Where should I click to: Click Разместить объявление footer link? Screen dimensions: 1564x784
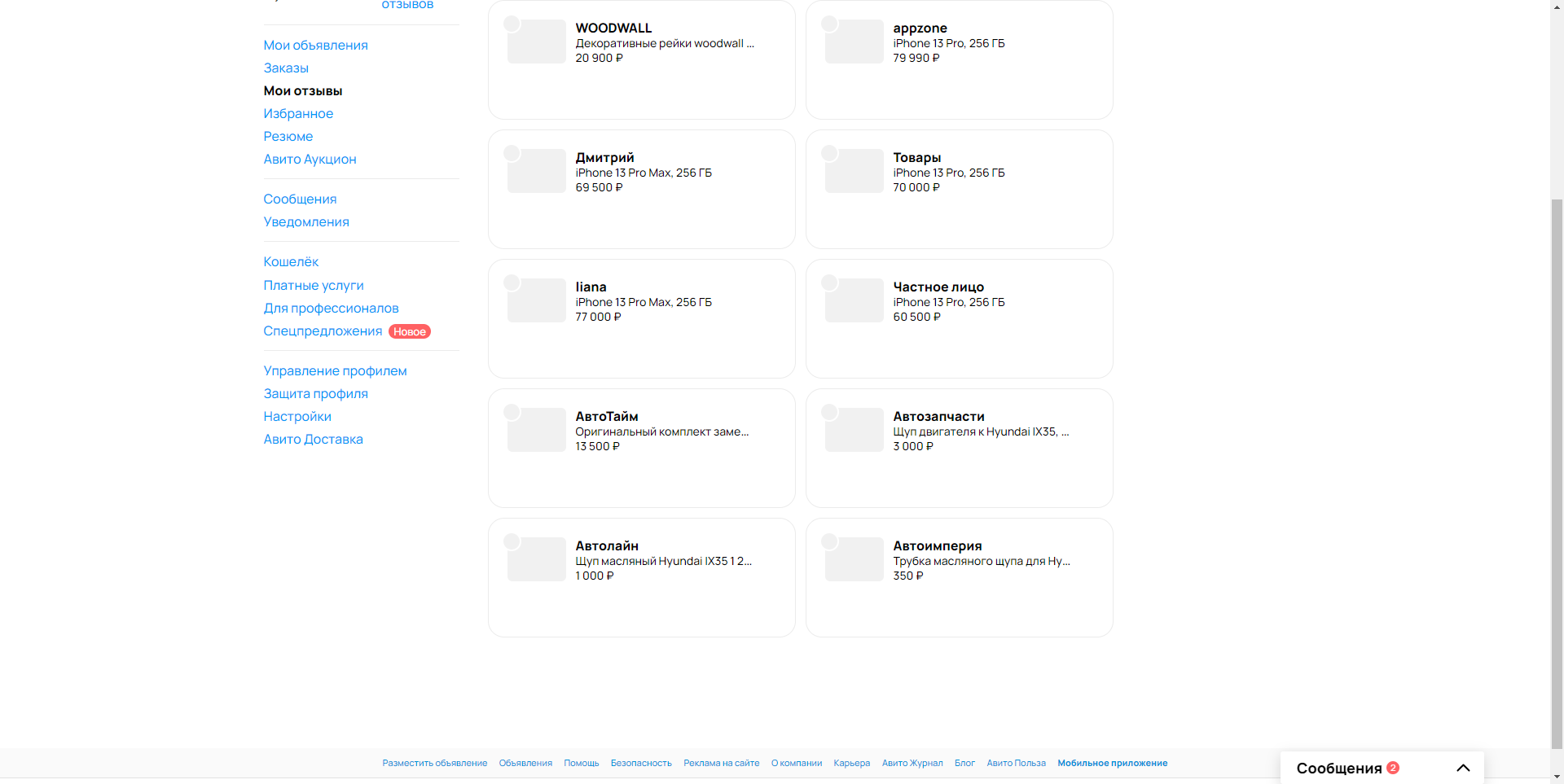pos(435,763)
